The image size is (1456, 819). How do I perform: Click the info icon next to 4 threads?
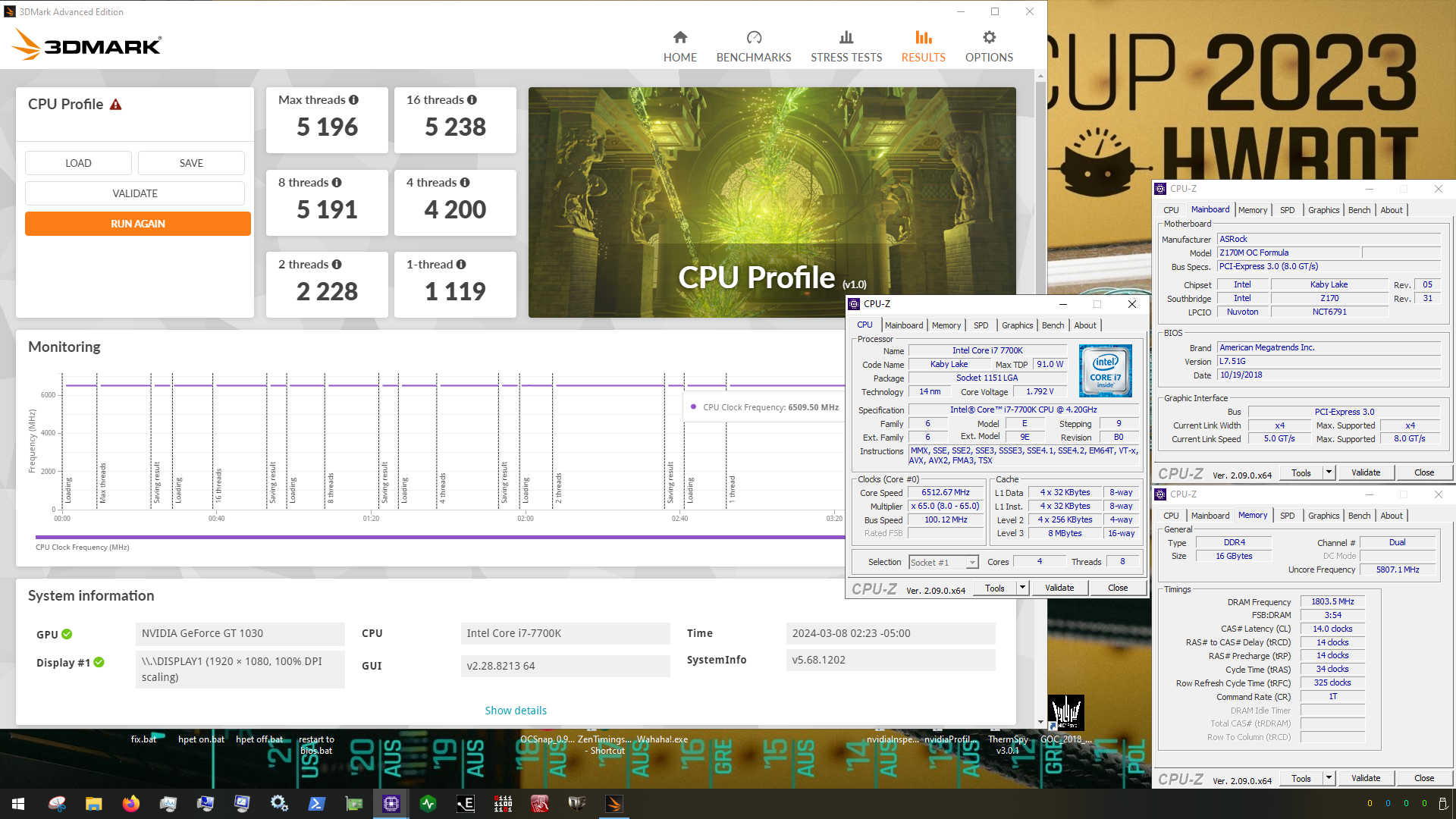465,183
